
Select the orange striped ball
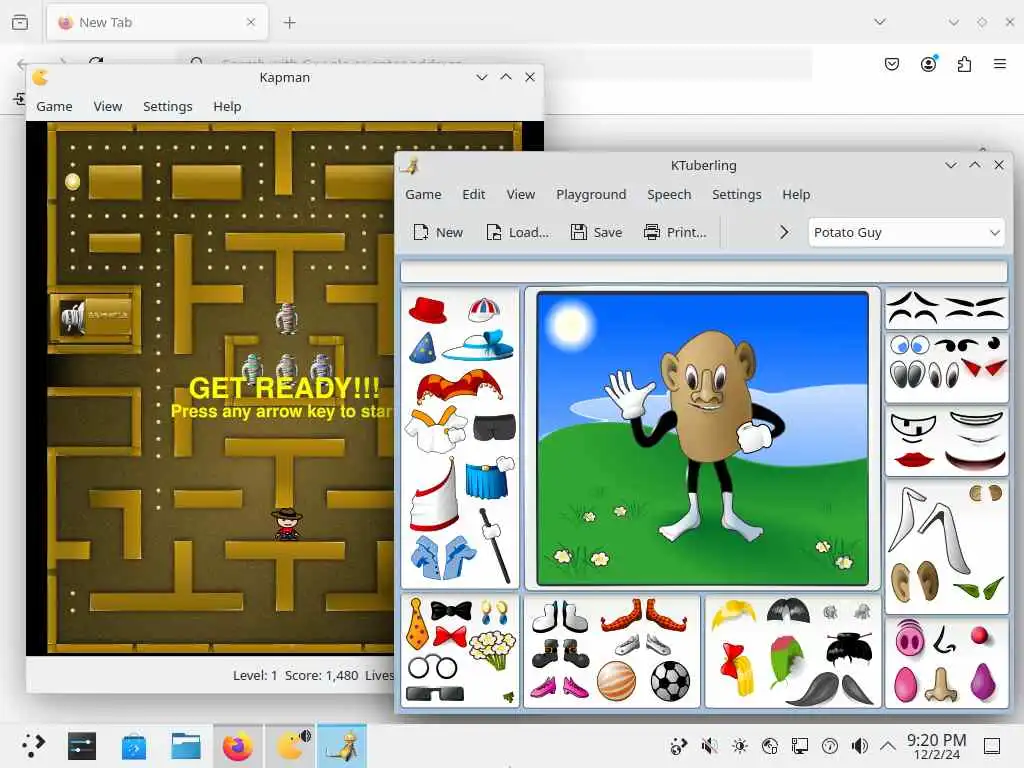(x=616, y=681)
